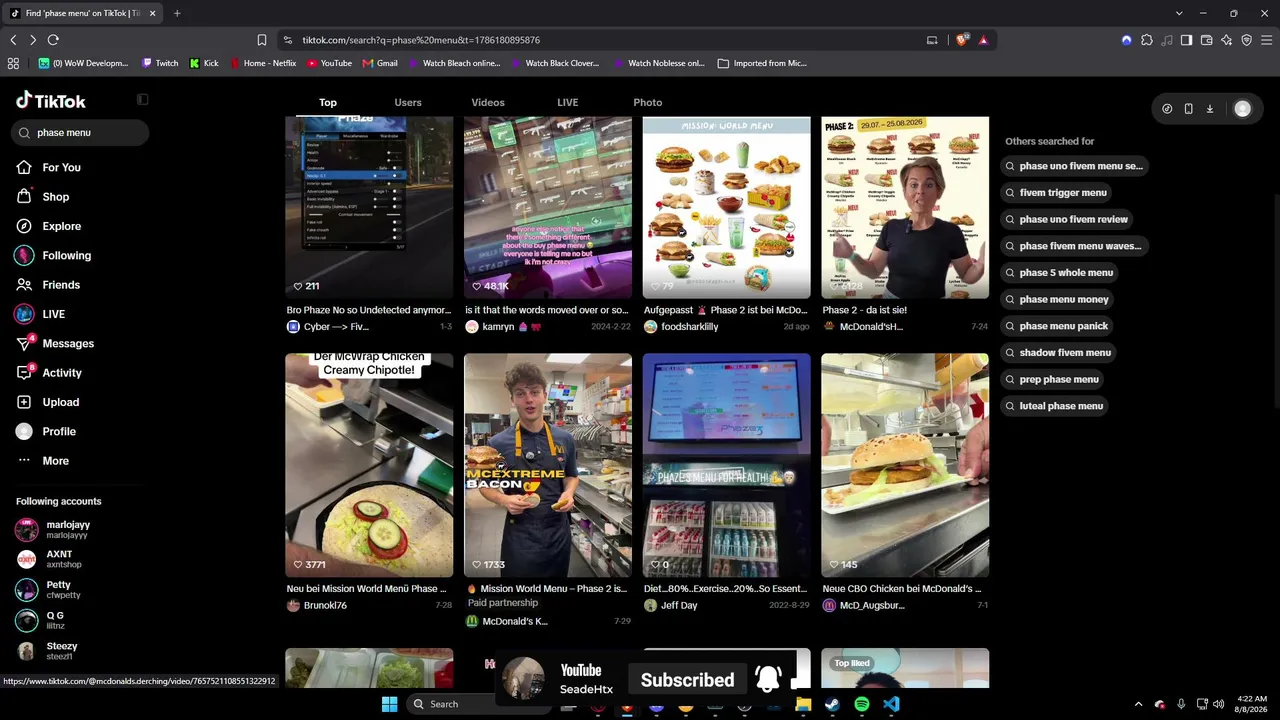Open the YouTube bookmark
Image resolution: width=1280 pixels, height=720 pixels.
click(329, 63)
